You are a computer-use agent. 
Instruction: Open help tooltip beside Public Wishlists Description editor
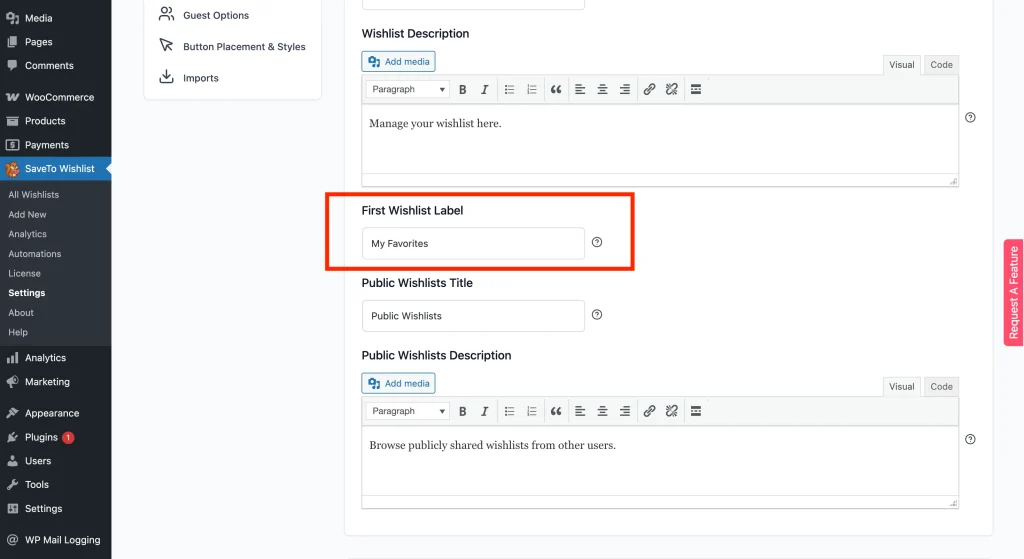click(x=970, y=439)
